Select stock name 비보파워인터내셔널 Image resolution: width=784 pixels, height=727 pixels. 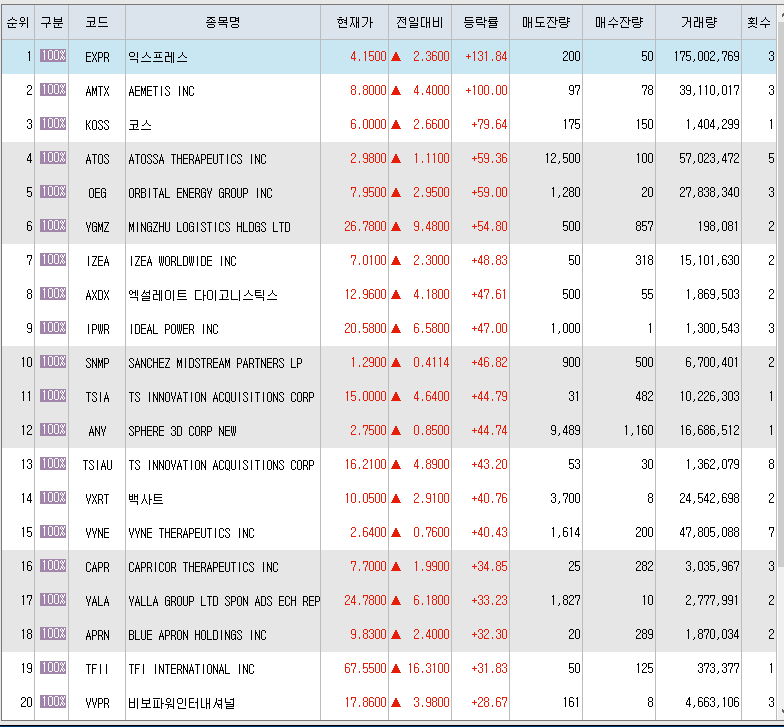click(x=182, y=703)
